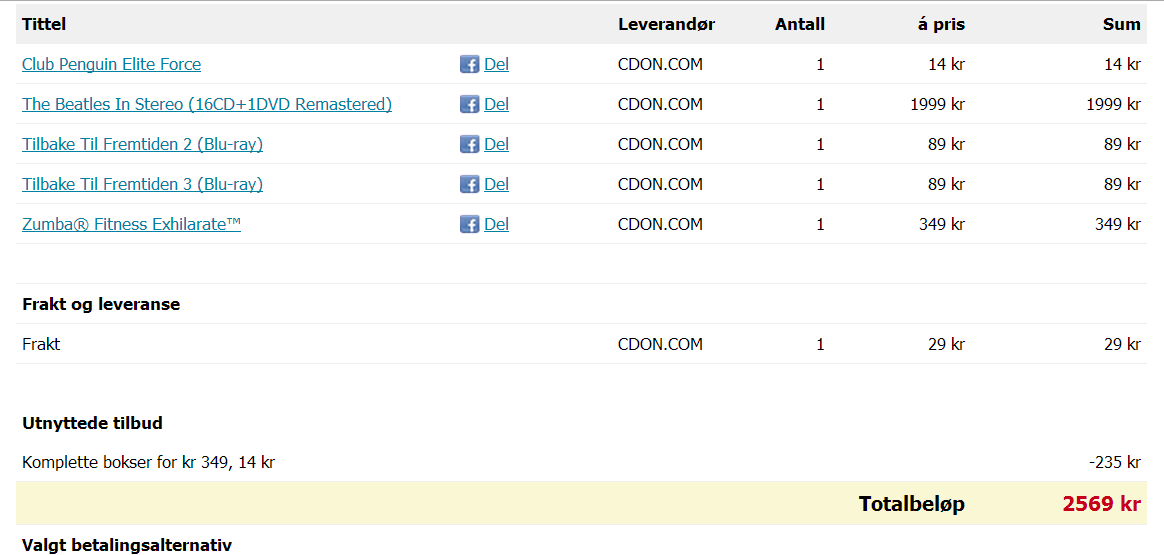Image resolution: width=1164 pixels, height=555 pixels.
Task: Click the 2569 kr total amount
Action: coord(1102,504)
